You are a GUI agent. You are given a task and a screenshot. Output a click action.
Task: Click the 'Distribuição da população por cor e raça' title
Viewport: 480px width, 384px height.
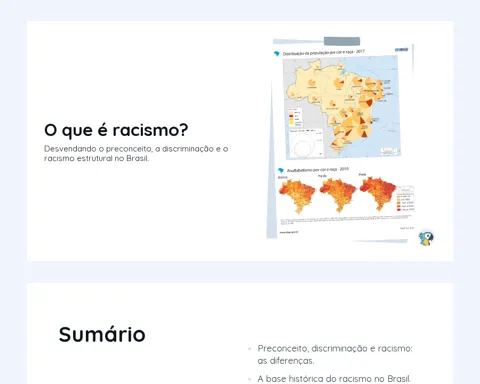click(x=324, y=53)
